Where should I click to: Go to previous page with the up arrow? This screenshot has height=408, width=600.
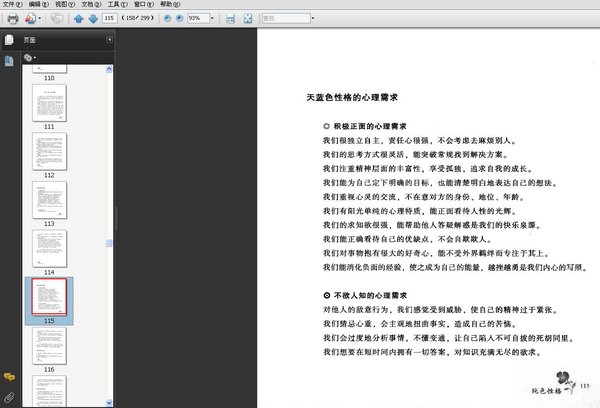[78, 18]
